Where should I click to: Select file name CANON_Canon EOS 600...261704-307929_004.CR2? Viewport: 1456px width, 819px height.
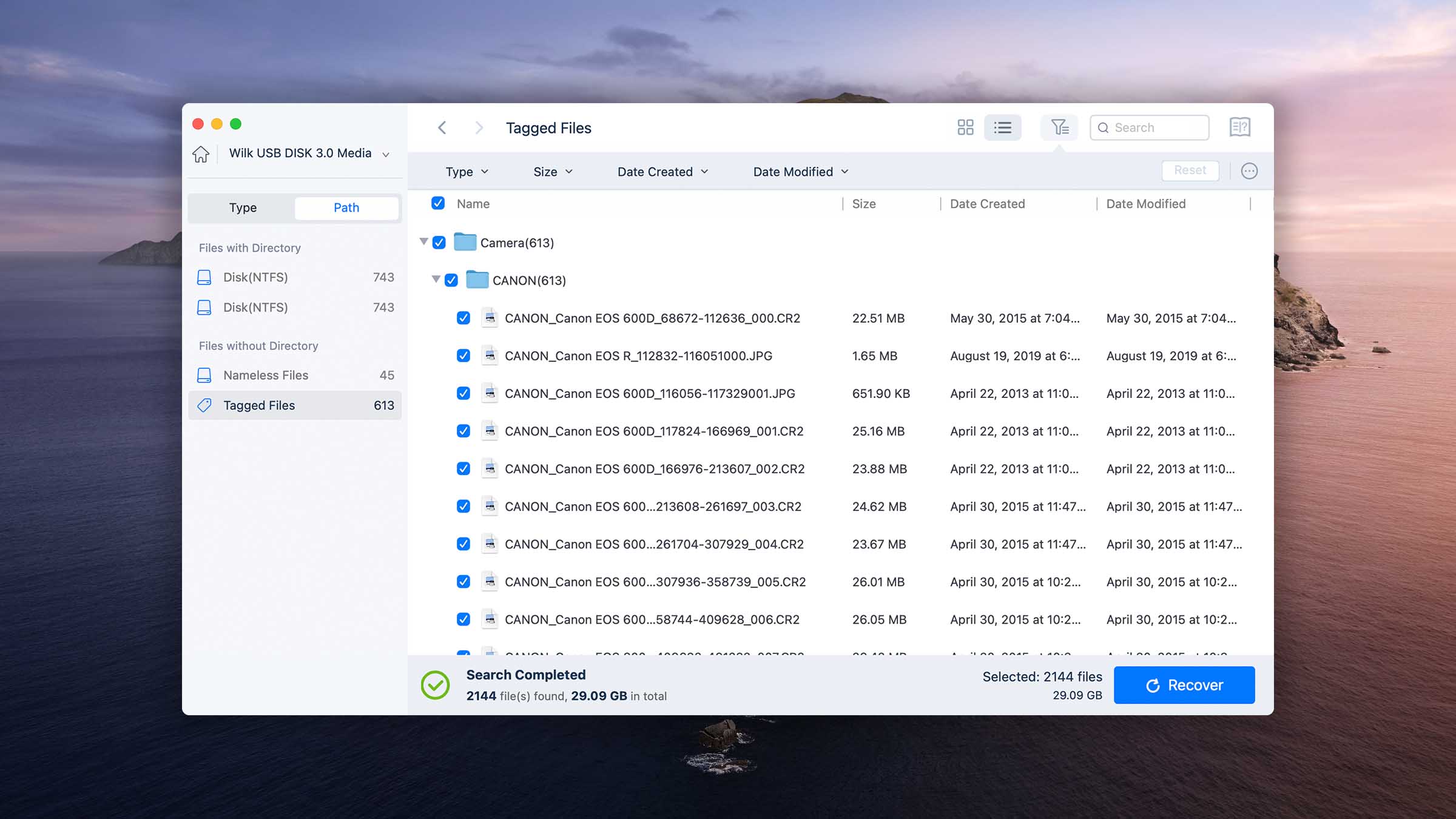[654, 544]
